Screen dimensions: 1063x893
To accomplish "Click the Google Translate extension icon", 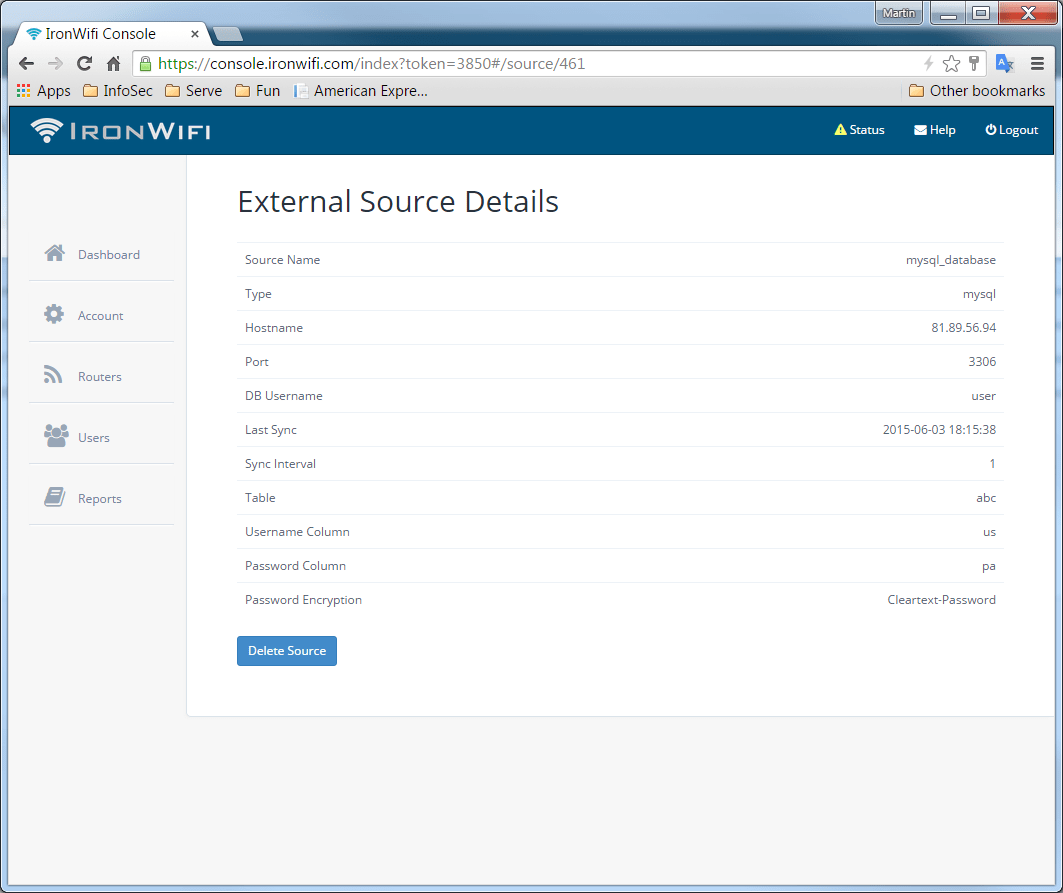I will [1004, 64].
